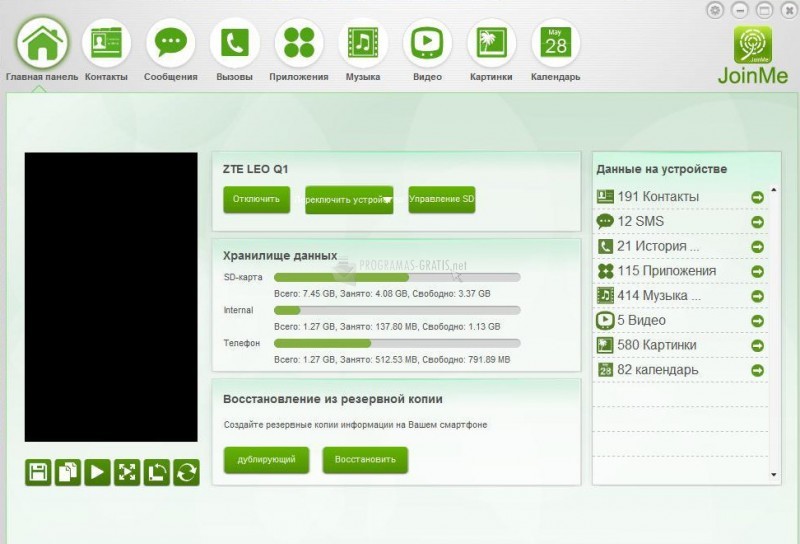The image size is (800, 544).
Task: Copy screen using the copy icon
Action: click(68, 472)
